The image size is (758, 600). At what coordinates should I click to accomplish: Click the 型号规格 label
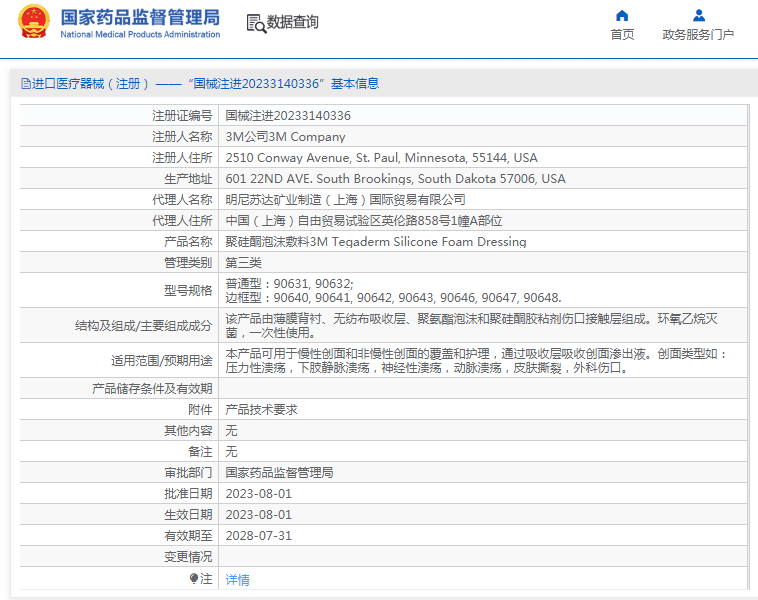click(x=188, y=291)
